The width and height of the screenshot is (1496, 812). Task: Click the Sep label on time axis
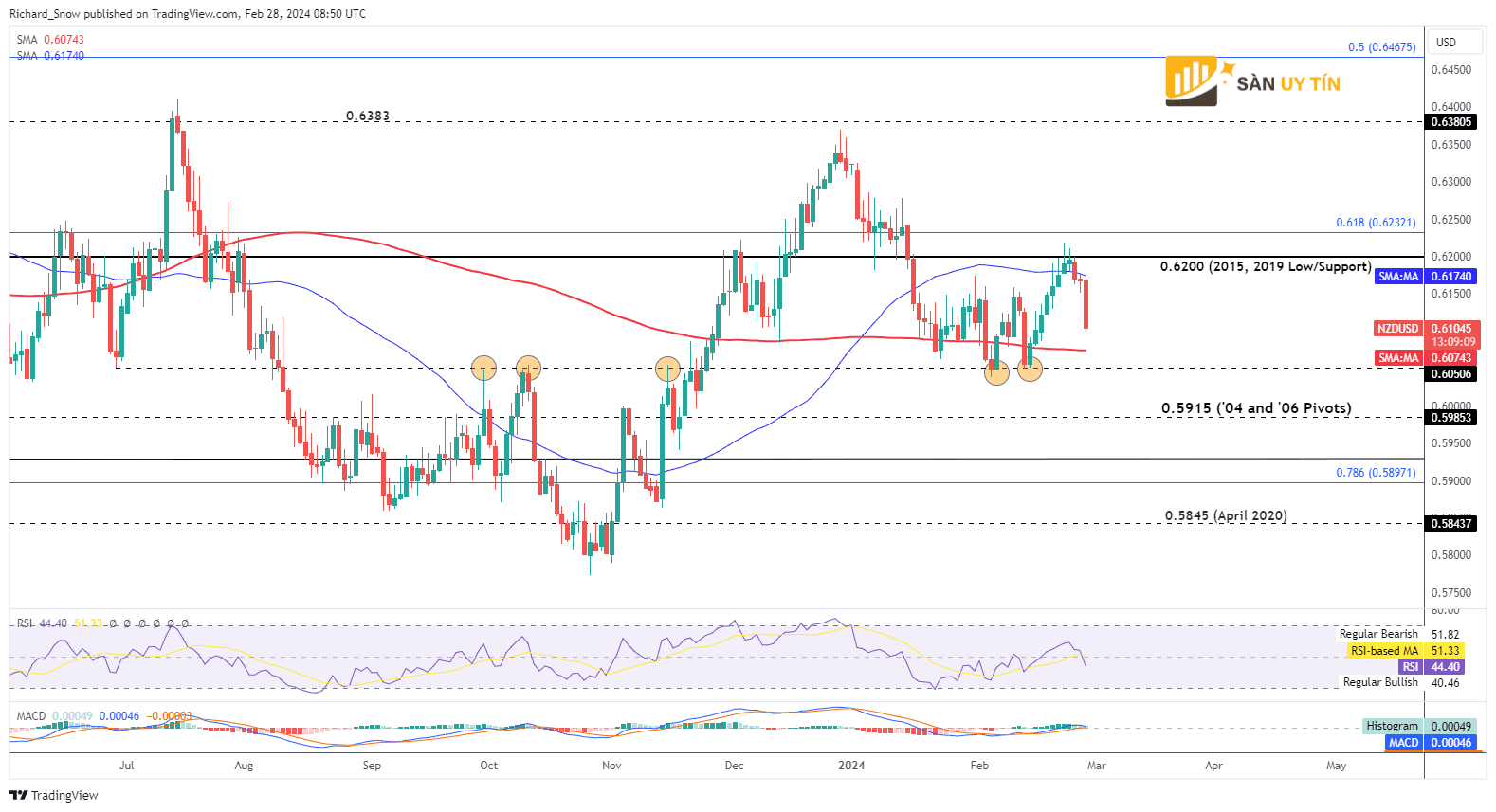click(372, 766)
